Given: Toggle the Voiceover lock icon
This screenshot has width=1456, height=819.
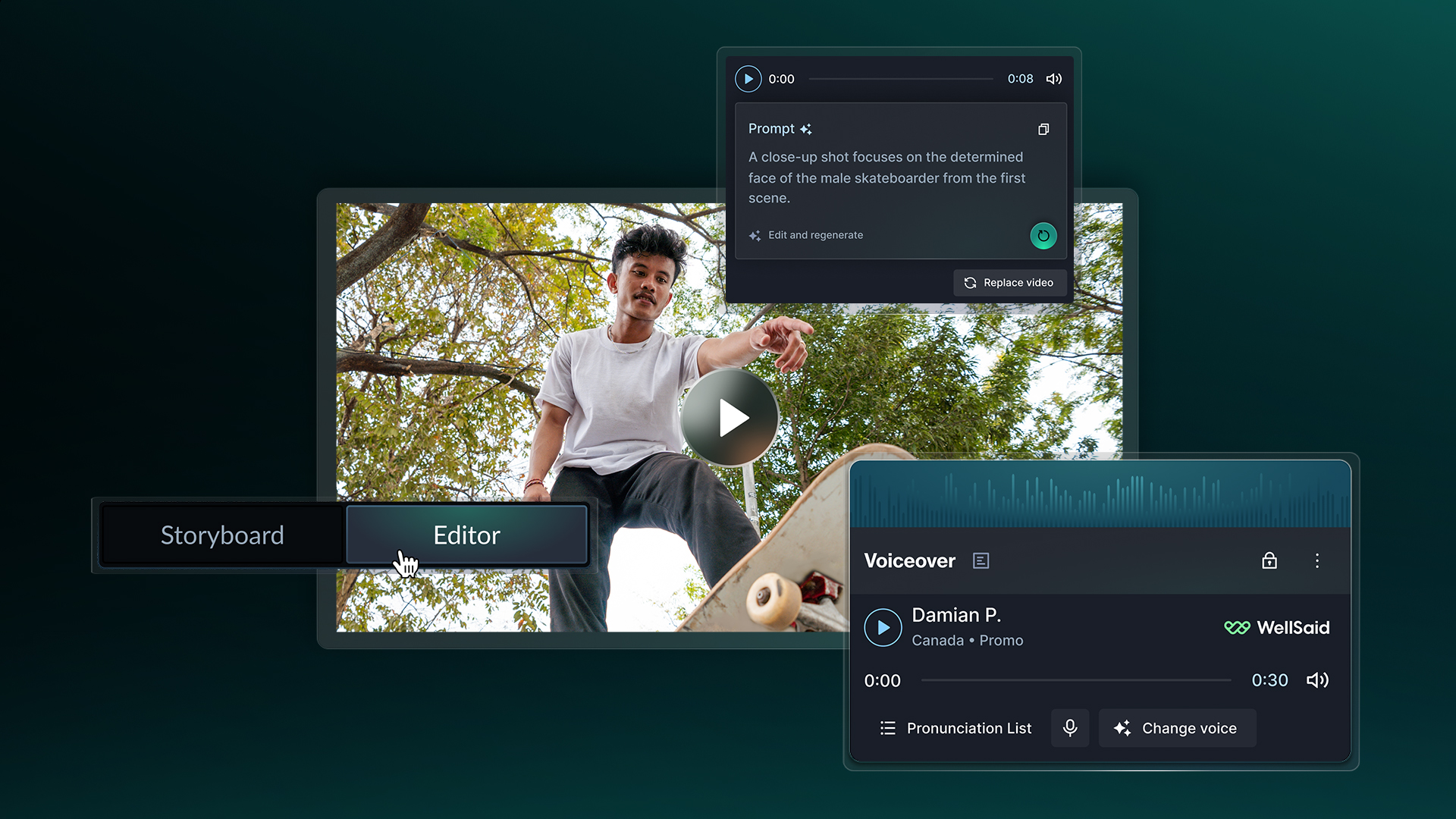Looking at the screenshot, I should pyautogui.click(x=1269, y=561).
